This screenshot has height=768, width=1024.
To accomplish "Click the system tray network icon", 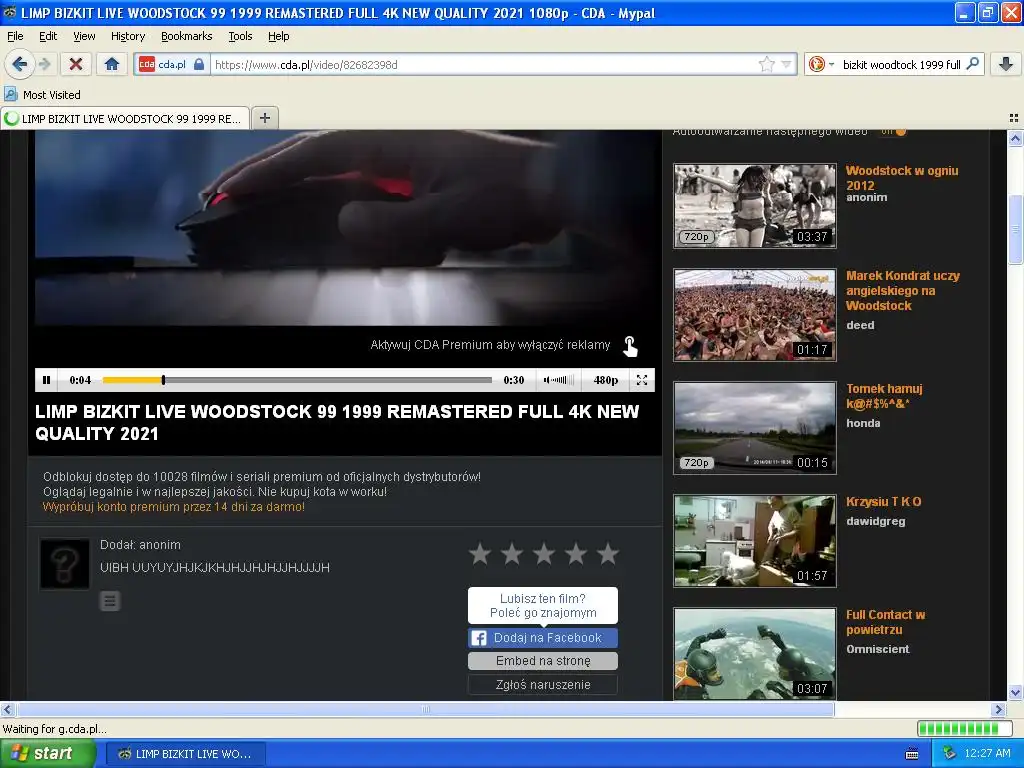I will pos(950,754).
